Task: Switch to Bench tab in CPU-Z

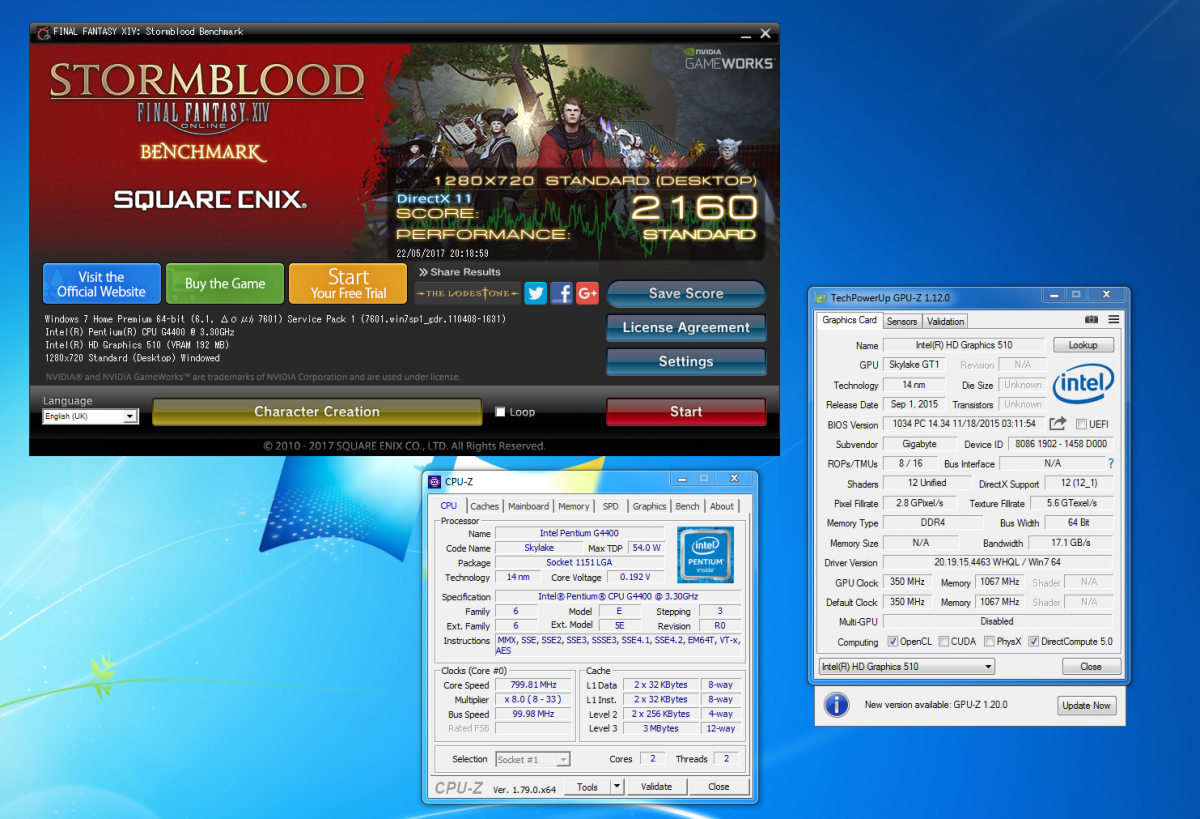Action: click(x=688, y=506)
